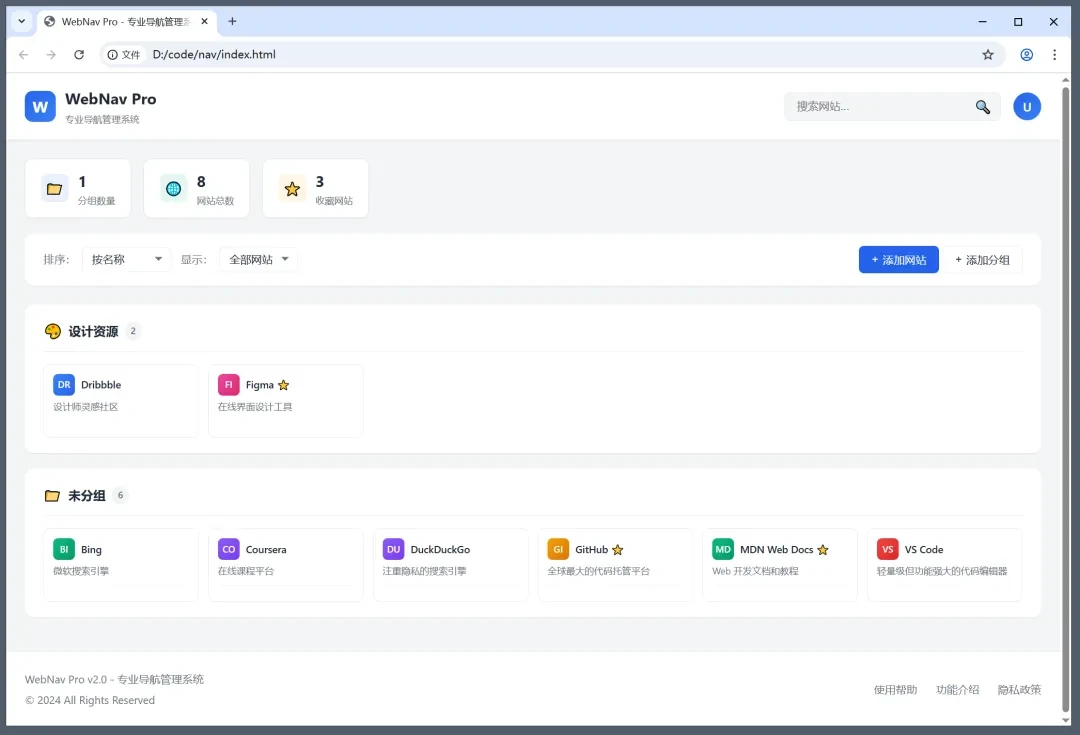Screen dimensions: 1080x735
Task: Click the 在线界面设计工具 description
Action: [x=255, y=407]
